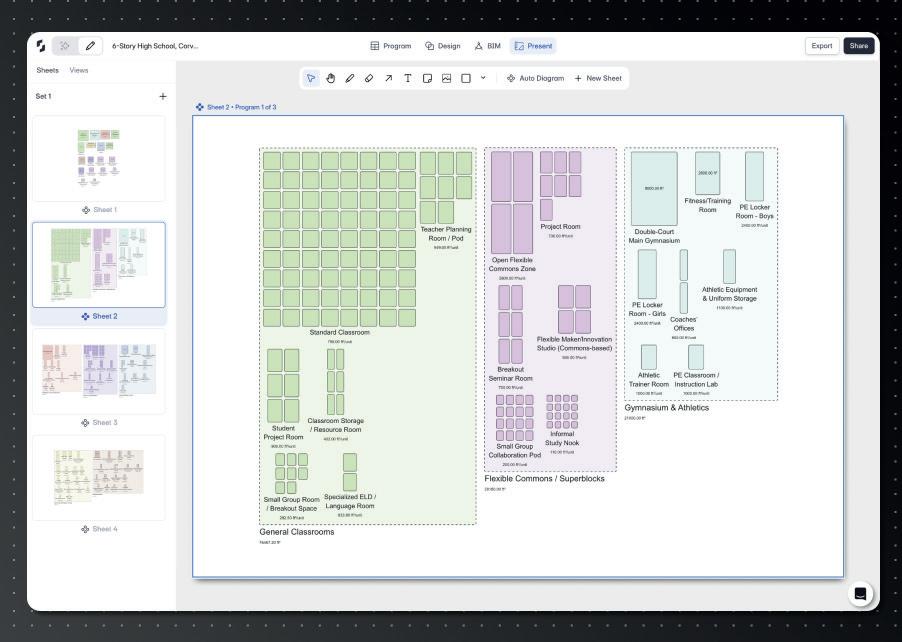Click Small Group Collaboration Pod label
Viewport: 902px width, 642px height.
coord(515,450)
